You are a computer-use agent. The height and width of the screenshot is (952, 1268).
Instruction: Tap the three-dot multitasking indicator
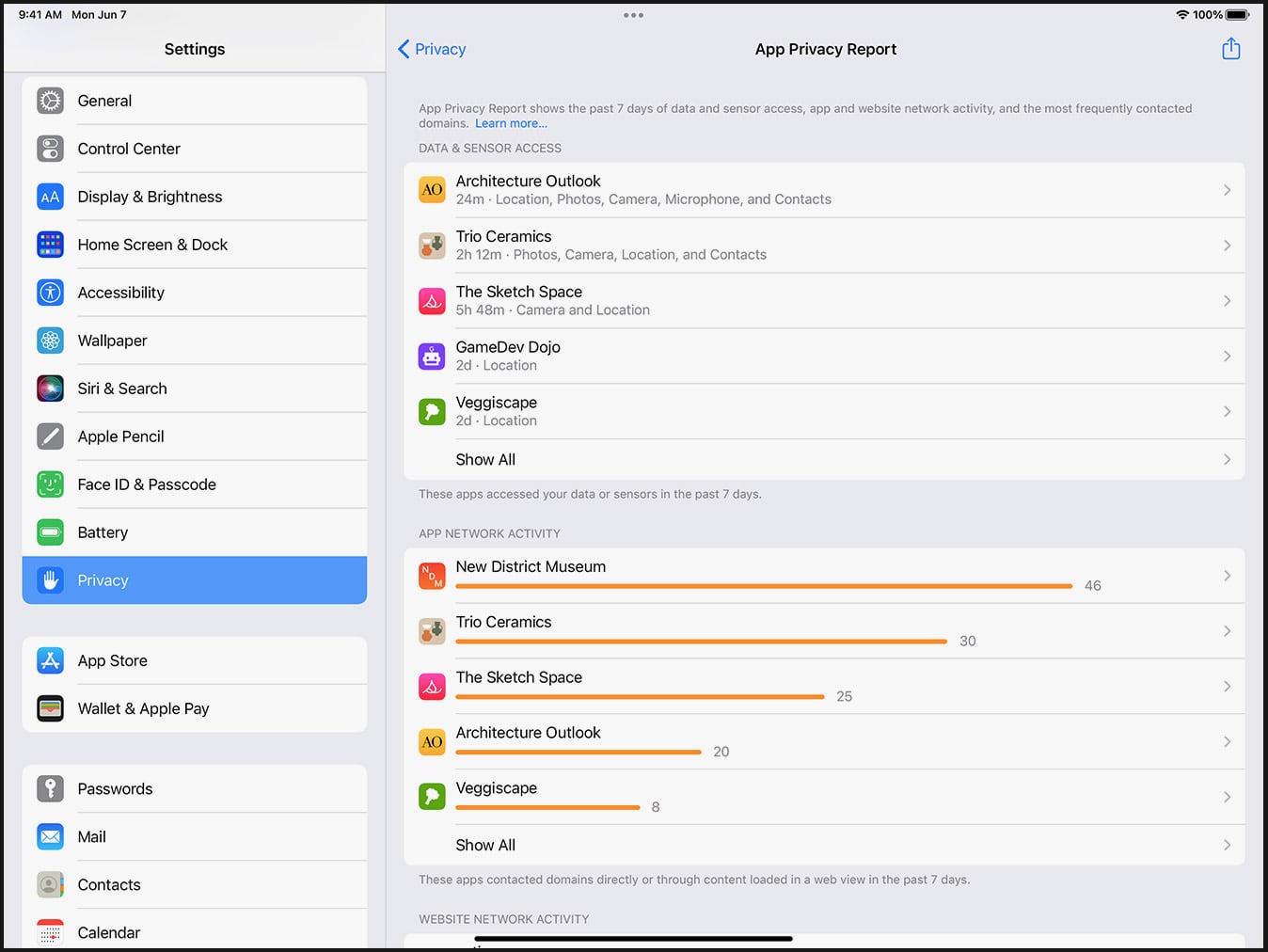633,15
